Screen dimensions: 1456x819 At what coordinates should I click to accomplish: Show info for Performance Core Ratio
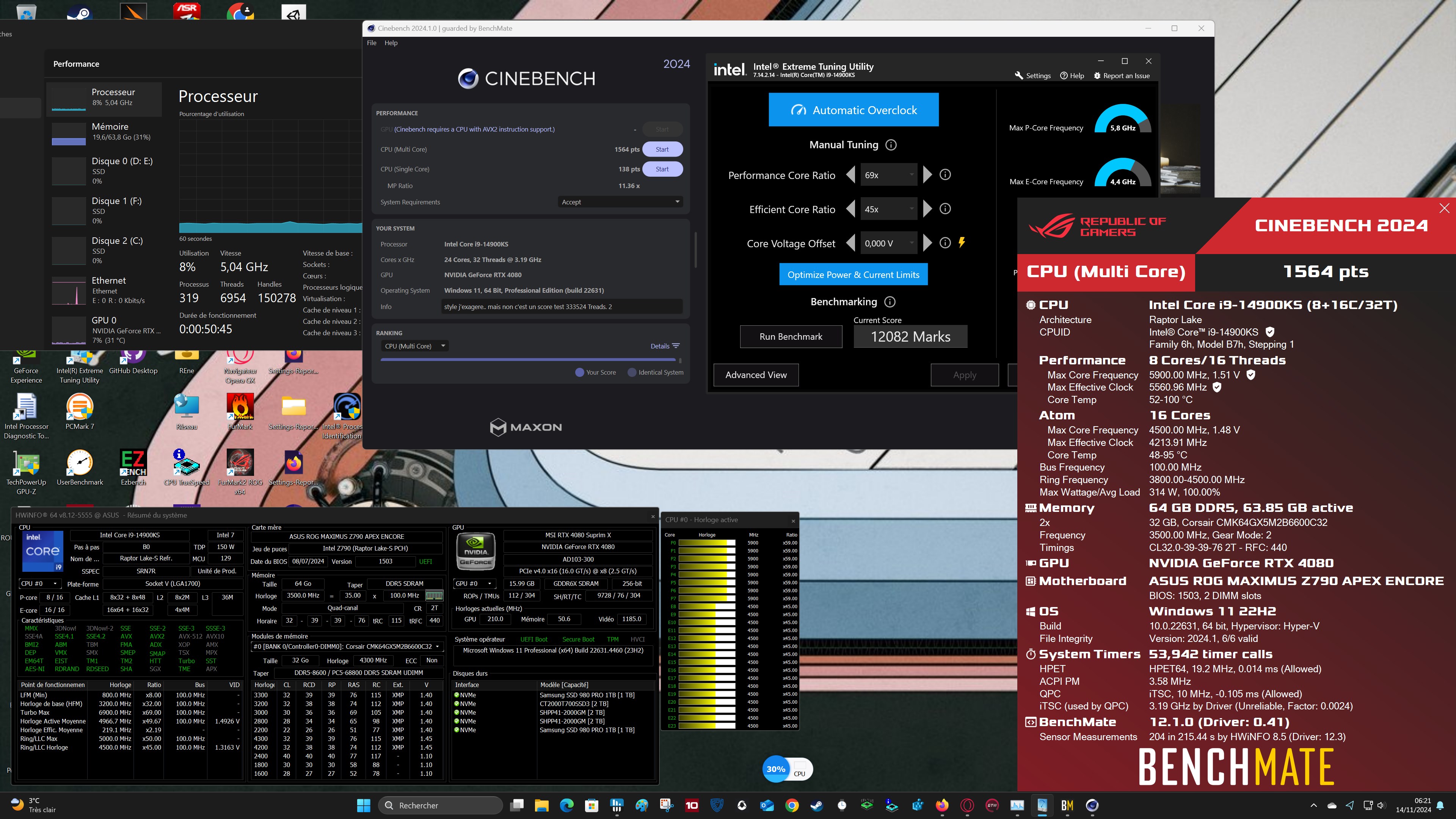(945, 175)
